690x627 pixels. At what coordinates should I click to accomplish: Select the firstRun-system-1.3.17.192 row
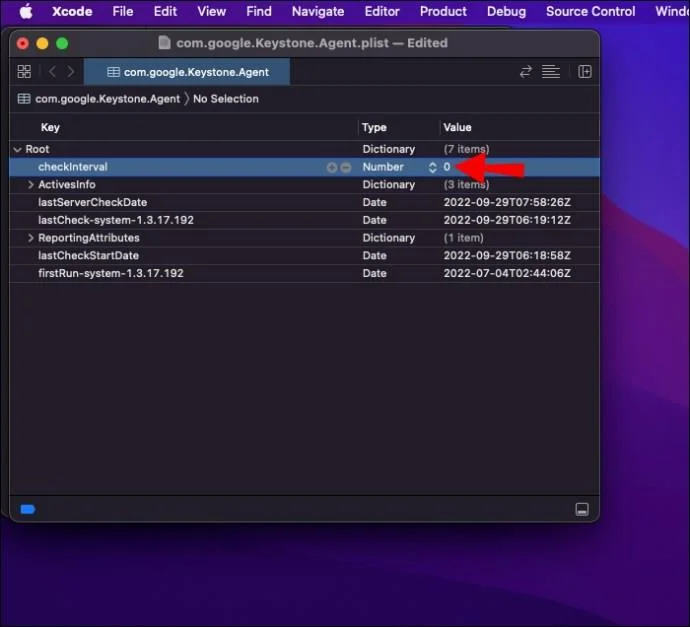305,273
